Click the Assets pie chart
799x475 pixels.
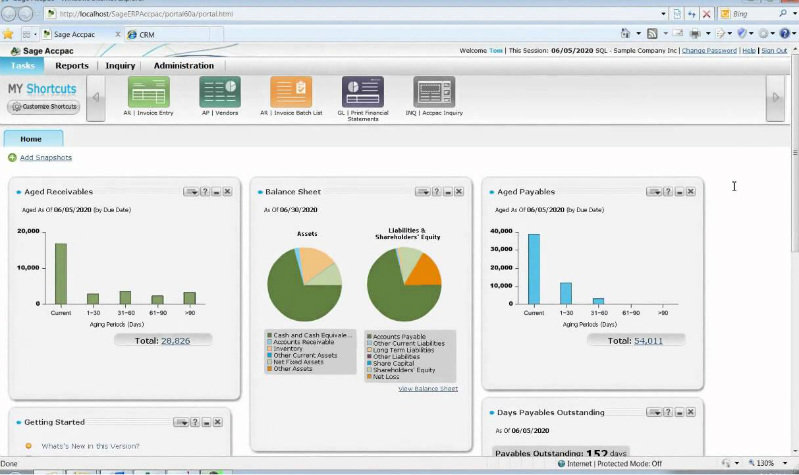tap(305, 284)
